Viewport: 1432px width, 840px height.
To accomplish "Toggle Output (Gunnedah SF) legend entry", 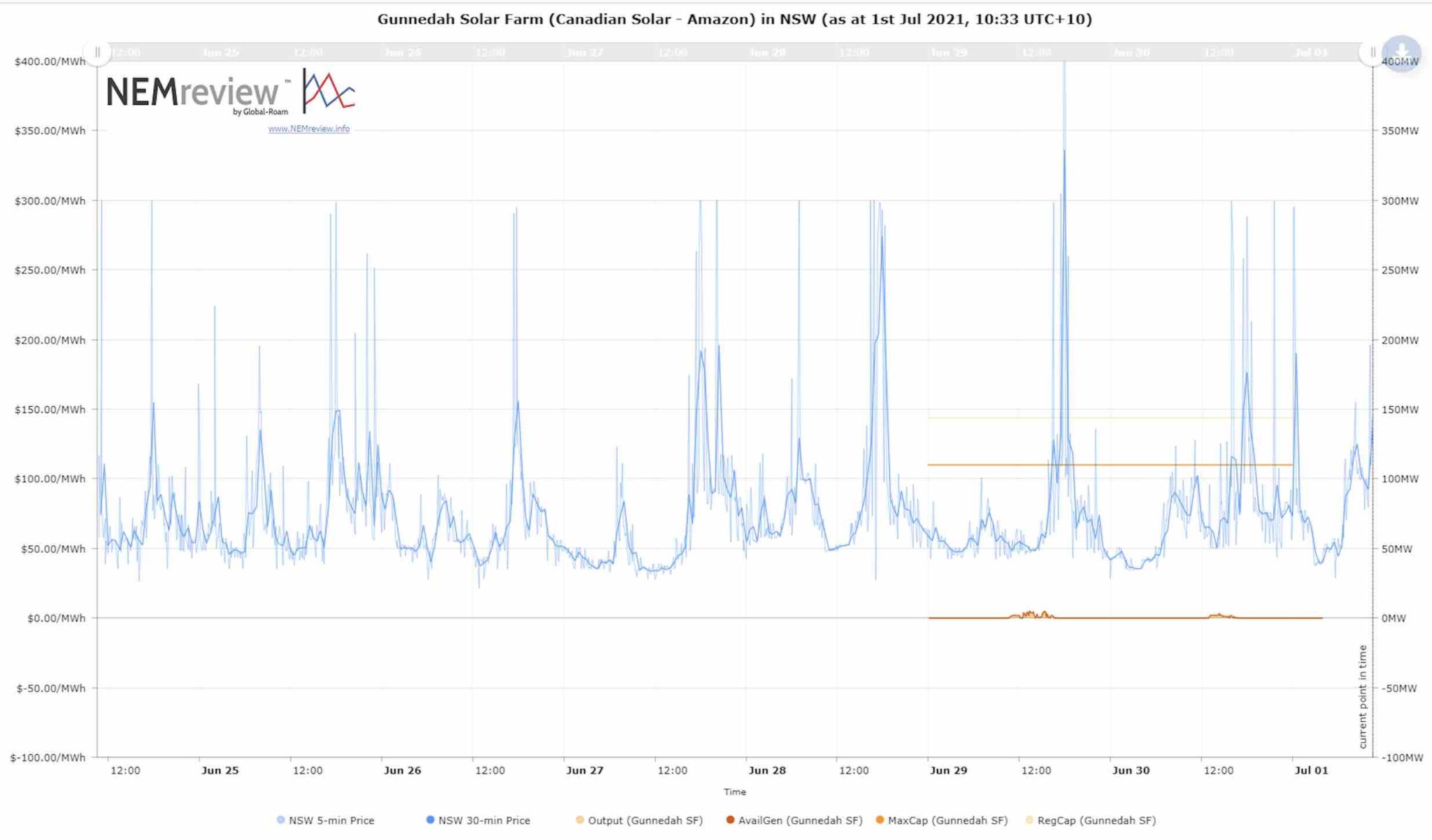I will [645, 820].
